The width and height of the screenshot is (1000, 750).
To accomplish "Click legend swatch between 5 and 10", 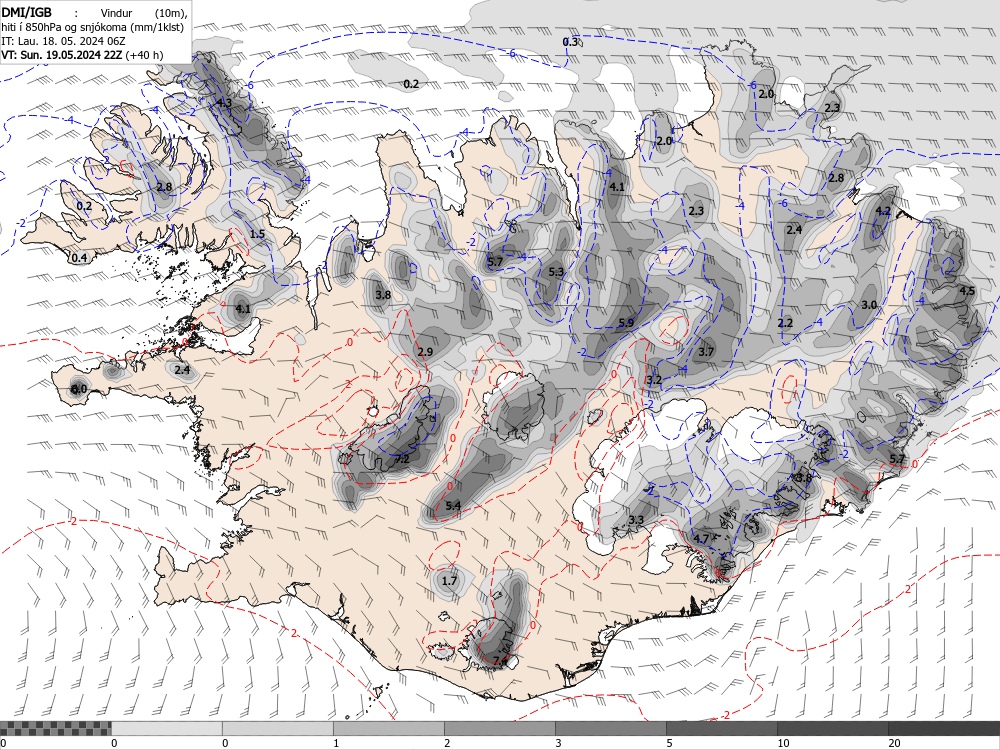I will (x=721, y=728).
